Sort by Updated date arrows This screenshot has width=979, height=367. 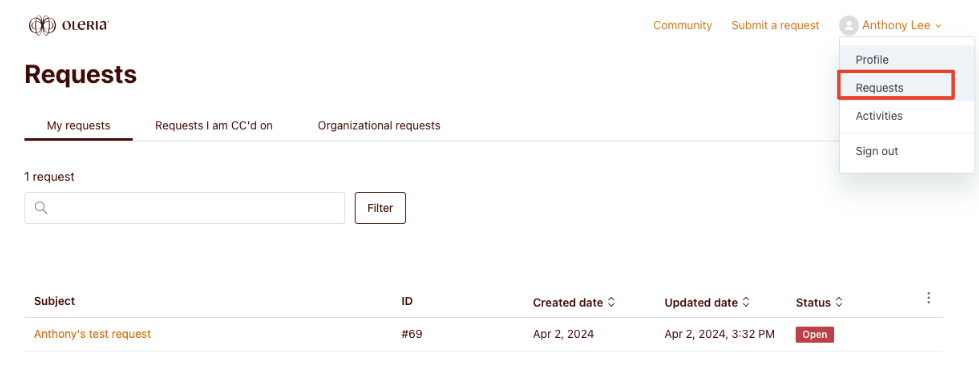pos(746,303)
